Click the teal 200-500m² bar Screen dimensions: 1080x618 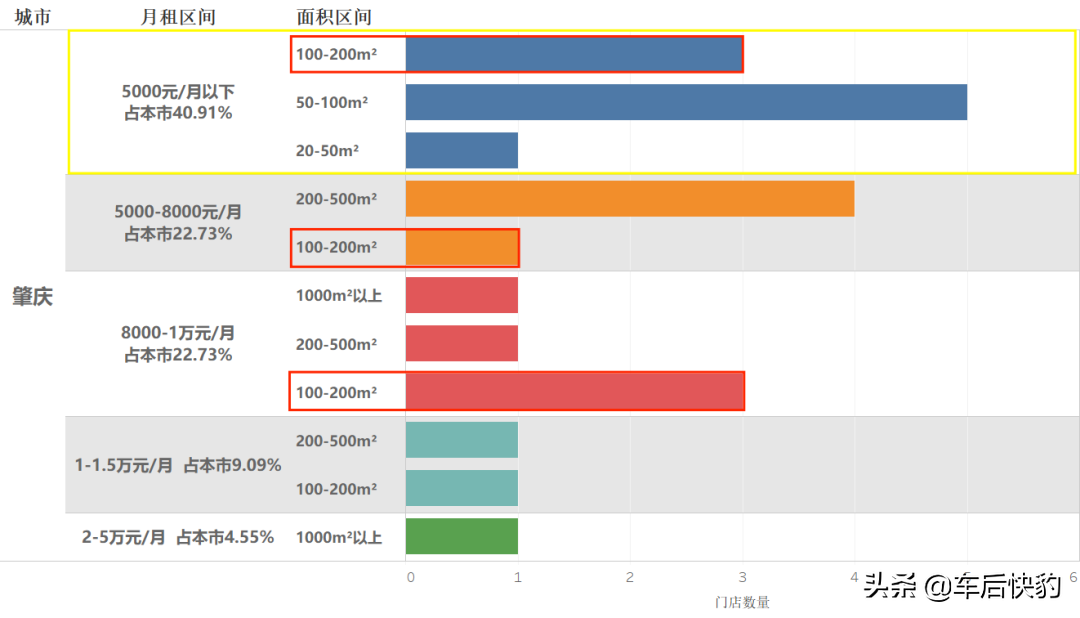pos(461,440)
